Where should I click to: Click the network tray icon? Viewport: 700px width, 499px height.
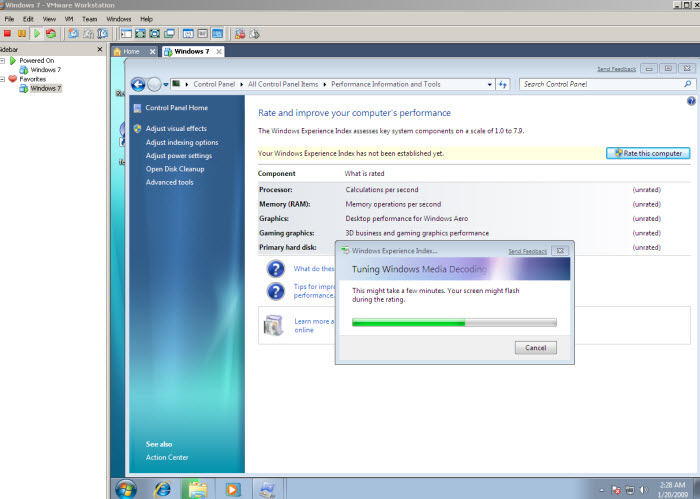point(629,490)
